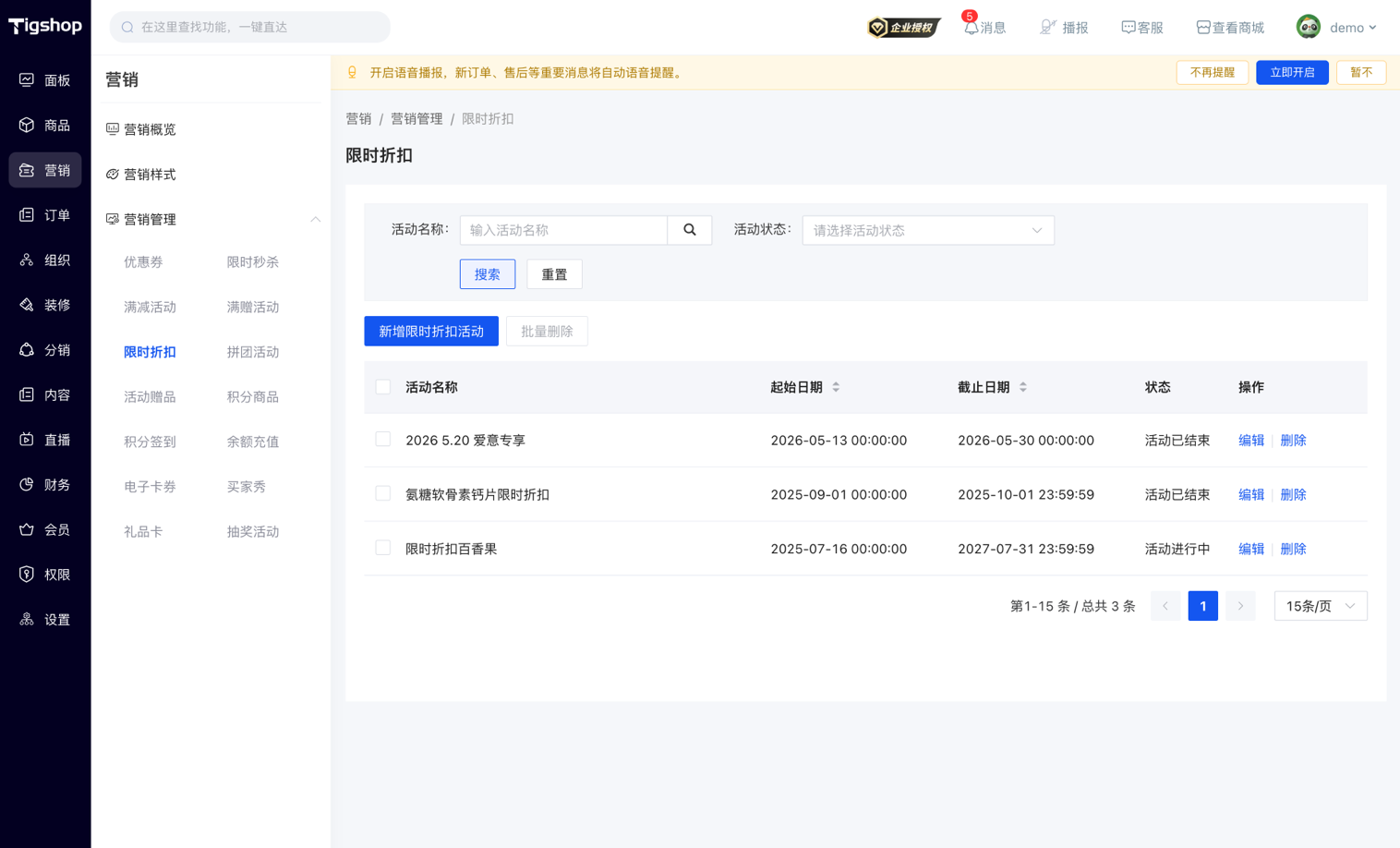Click the 搜索 button
This screenshot has height=848, width=1400.
point(488,274)
